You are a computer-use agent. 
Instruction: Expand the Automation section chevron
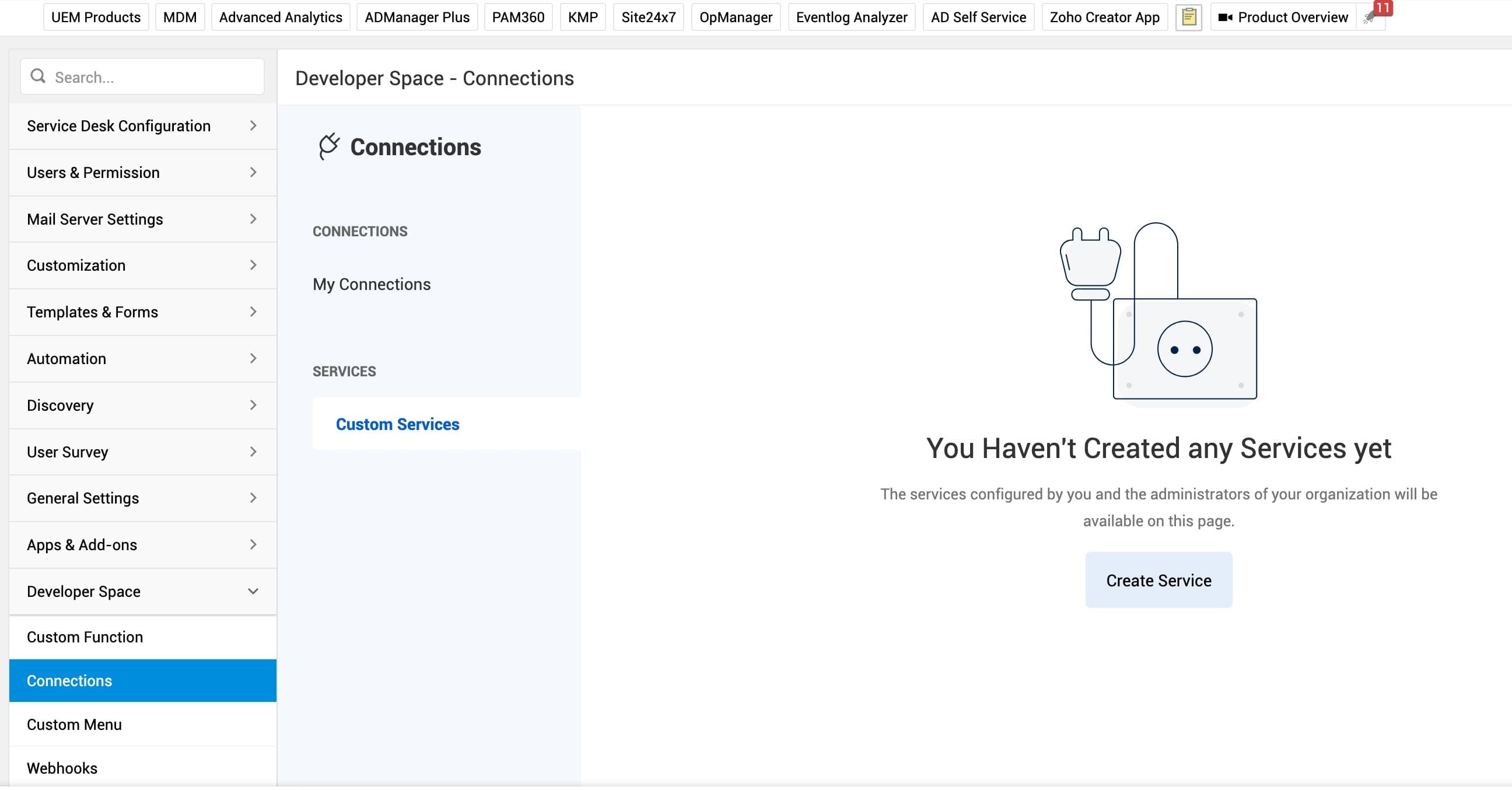[253, 359]
